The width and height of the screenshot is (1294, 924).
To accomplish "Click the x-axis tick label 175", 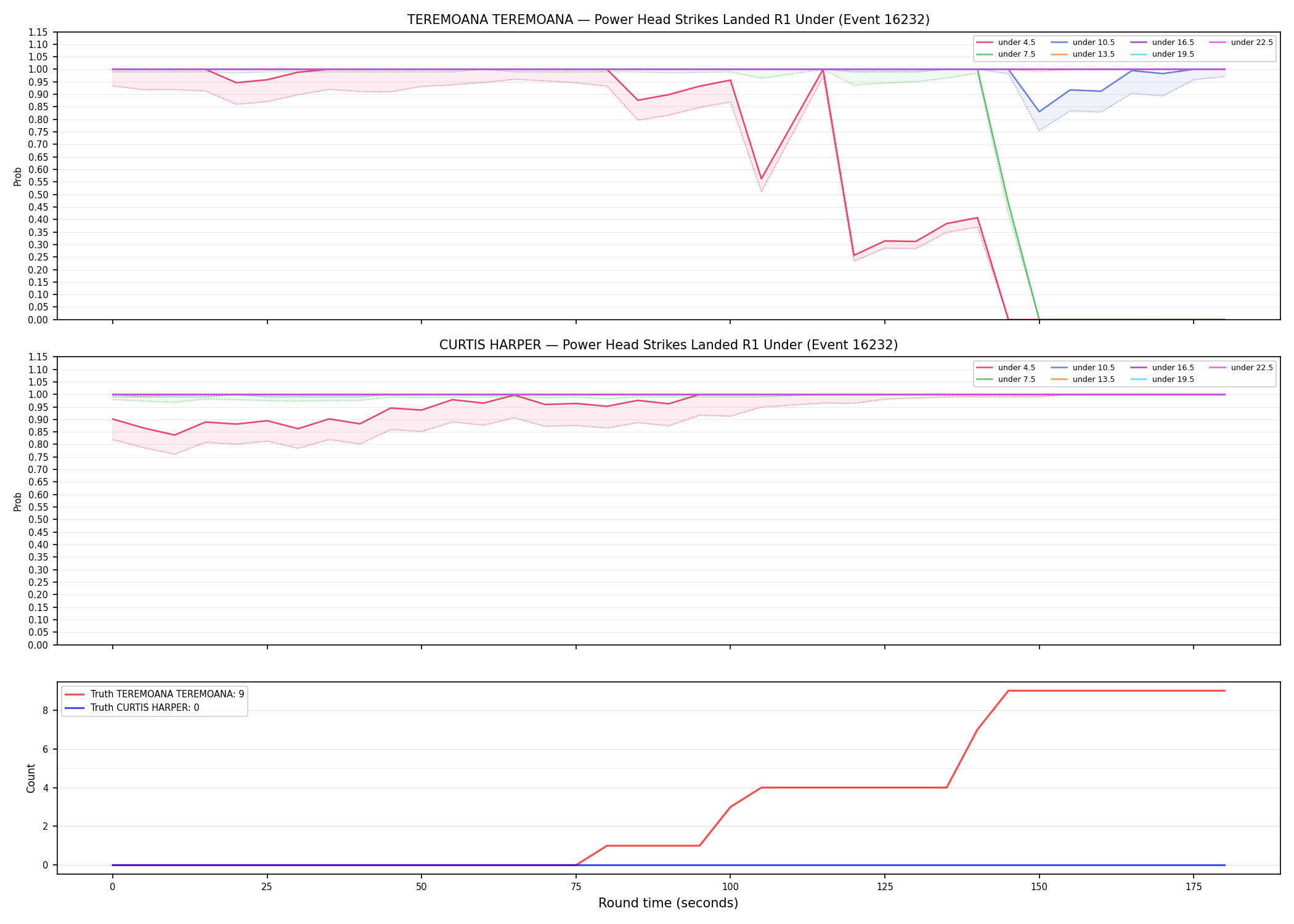I will 1194,887.
